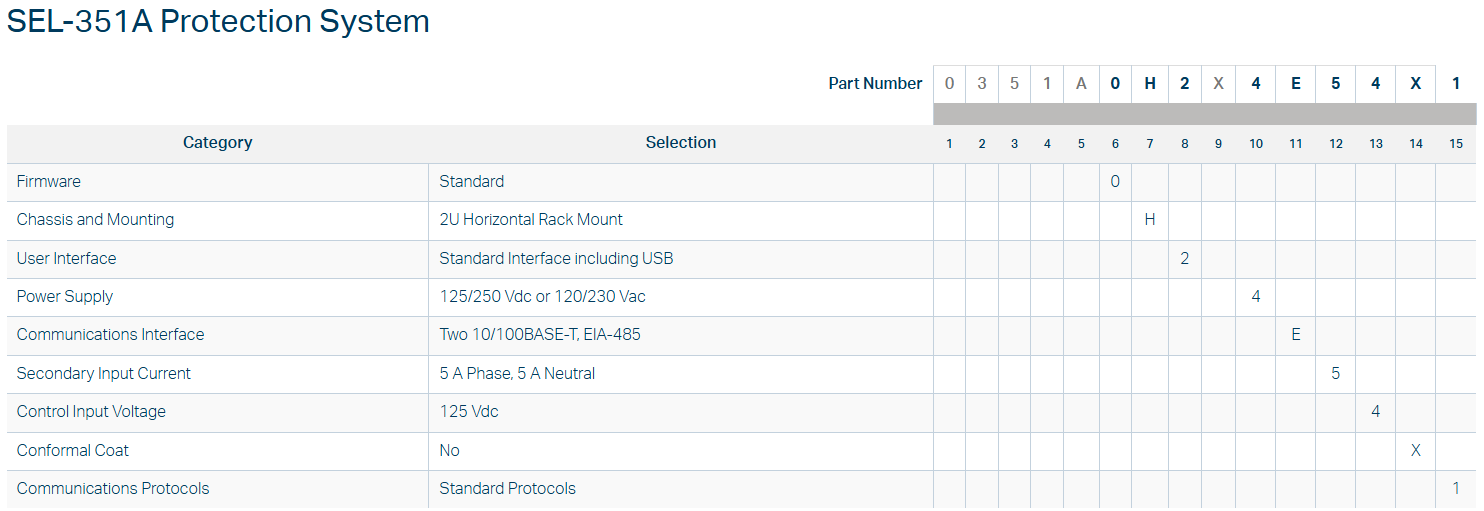Click the User Interface category label

click(66, 258)
